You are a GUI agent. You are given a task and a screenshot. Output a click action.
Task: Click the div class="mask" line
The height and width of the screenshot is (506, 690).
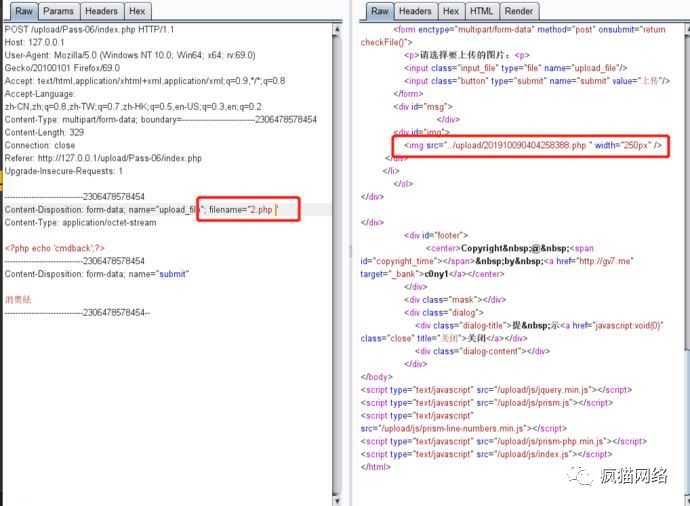tap(455, 300)
